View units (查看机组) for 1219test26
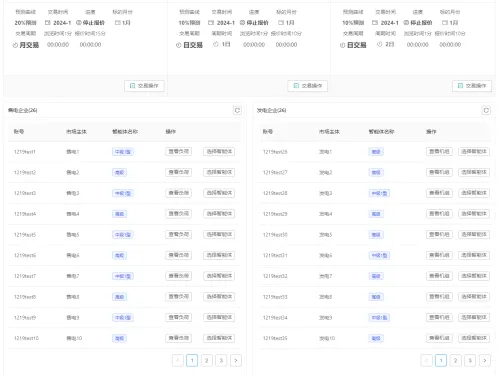This screenshot has width=500, height=375. (x=439, y=152)
